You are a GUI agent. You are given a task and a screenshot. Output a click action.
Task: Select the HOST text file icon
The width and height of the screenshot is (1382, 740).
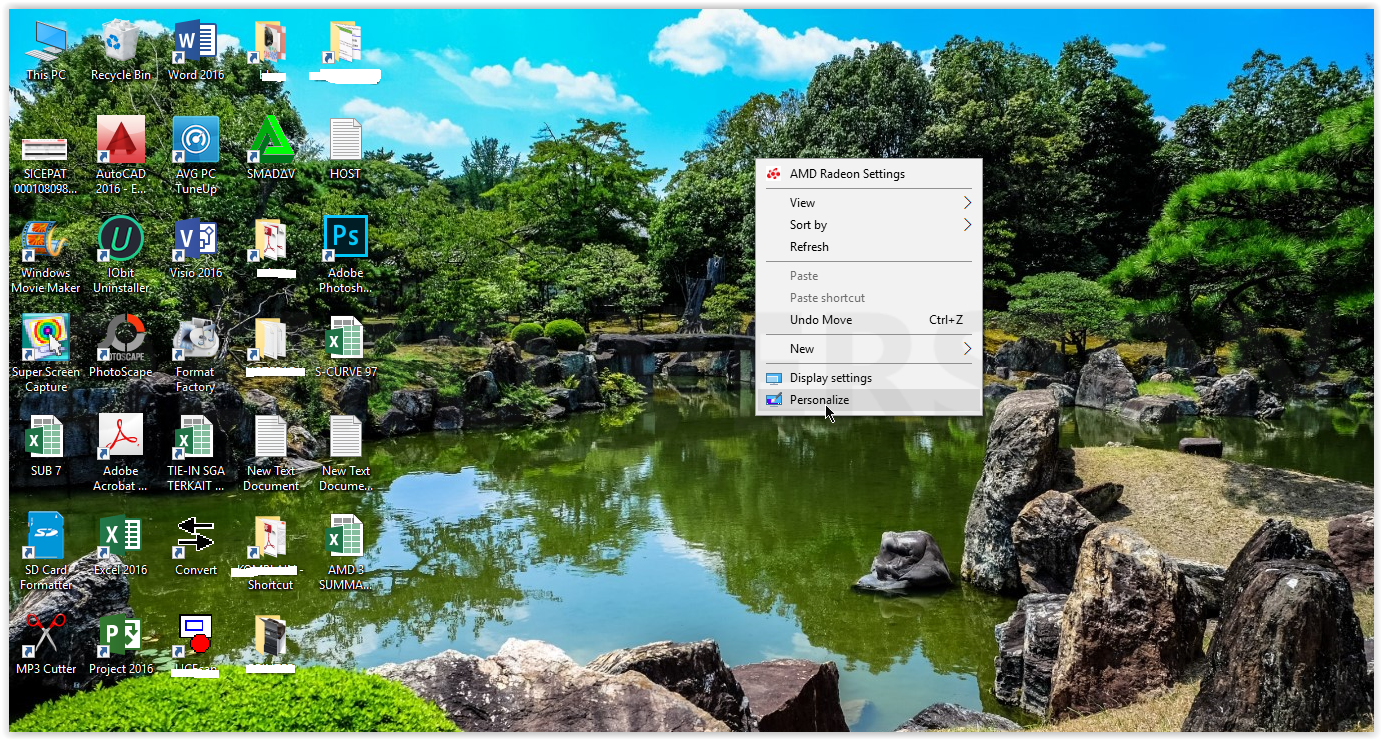click(346, 148)
